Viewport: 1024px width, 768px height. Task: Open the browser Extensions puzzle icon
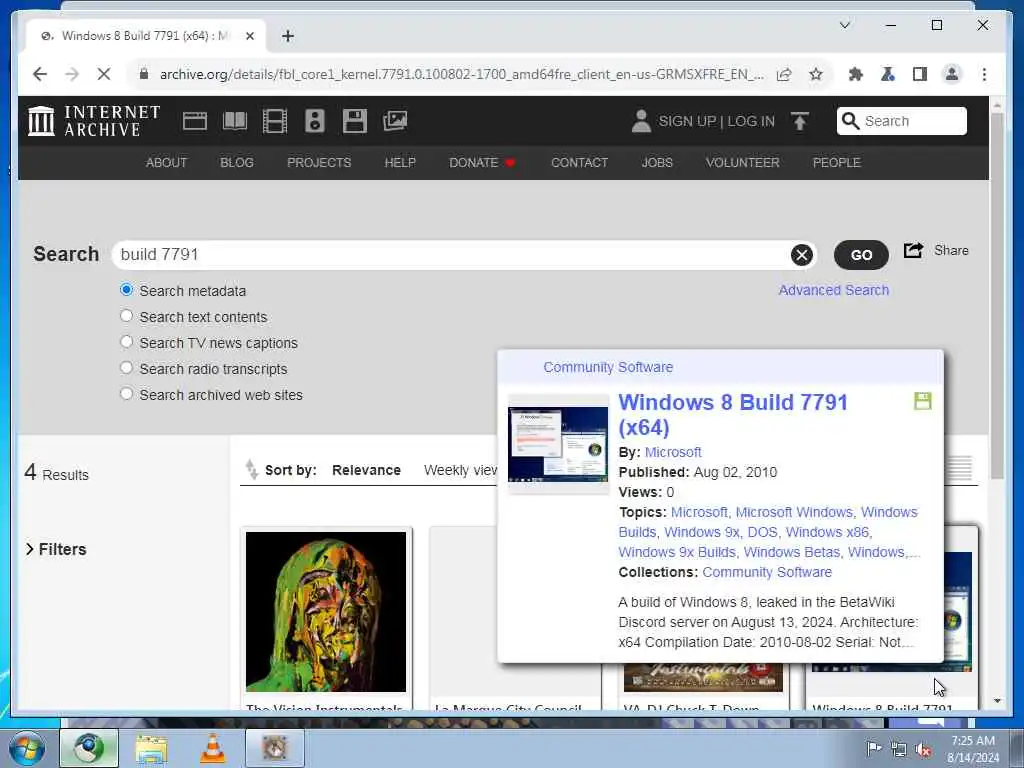[856, 74]
